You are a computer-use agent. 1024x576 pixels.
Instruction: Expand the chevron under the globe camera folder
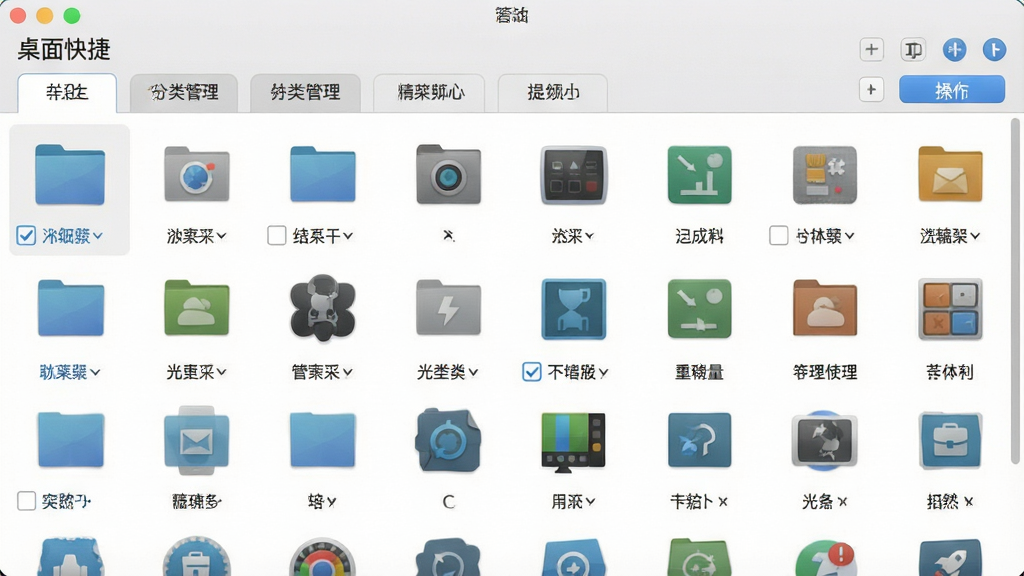(222, 236)
